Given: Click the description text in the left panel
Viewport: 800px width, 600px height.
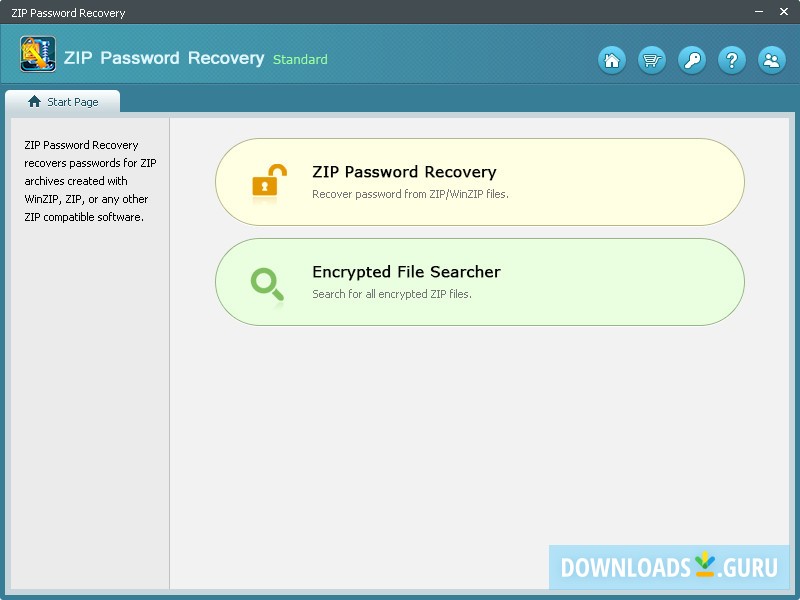Looking at the screenshot, I should pyautogui.click(x=89, y=181).
